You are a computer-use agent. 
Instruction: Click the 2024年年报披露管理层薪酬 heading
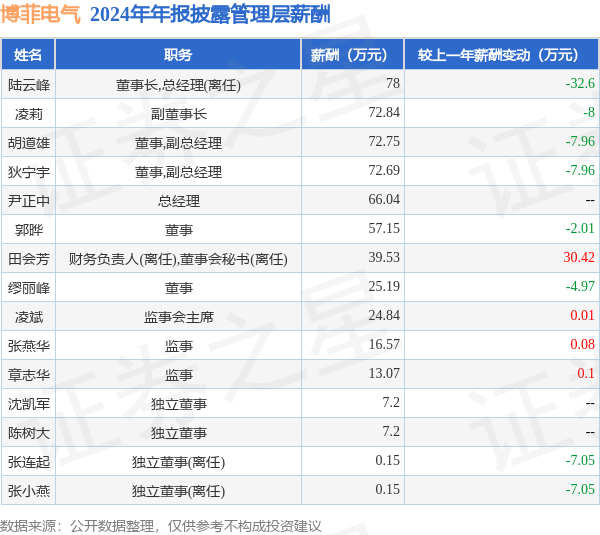coord(210,15)
